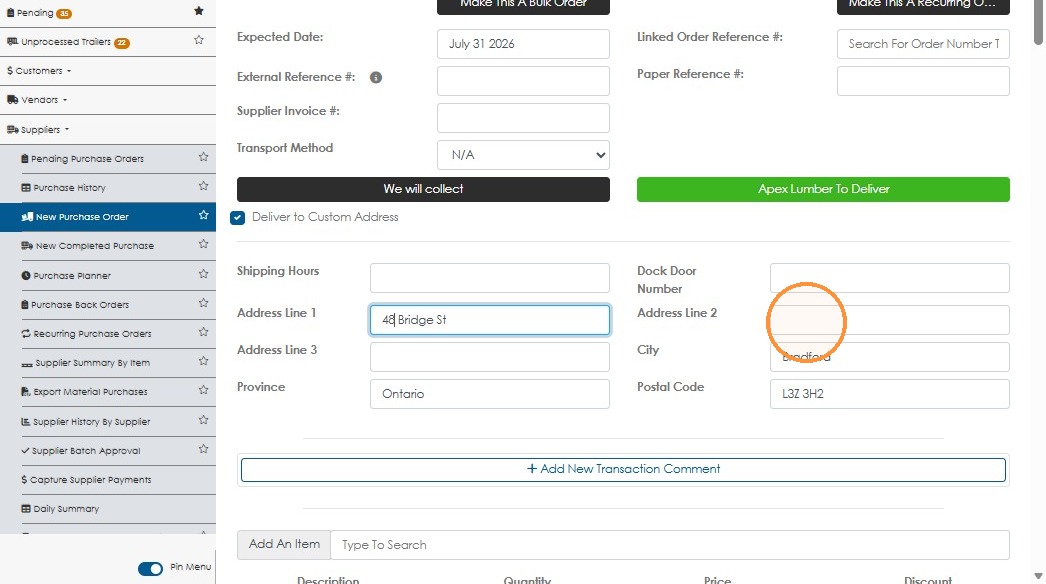
Task: Star the New Purchase Order entry
Action: 203,215
